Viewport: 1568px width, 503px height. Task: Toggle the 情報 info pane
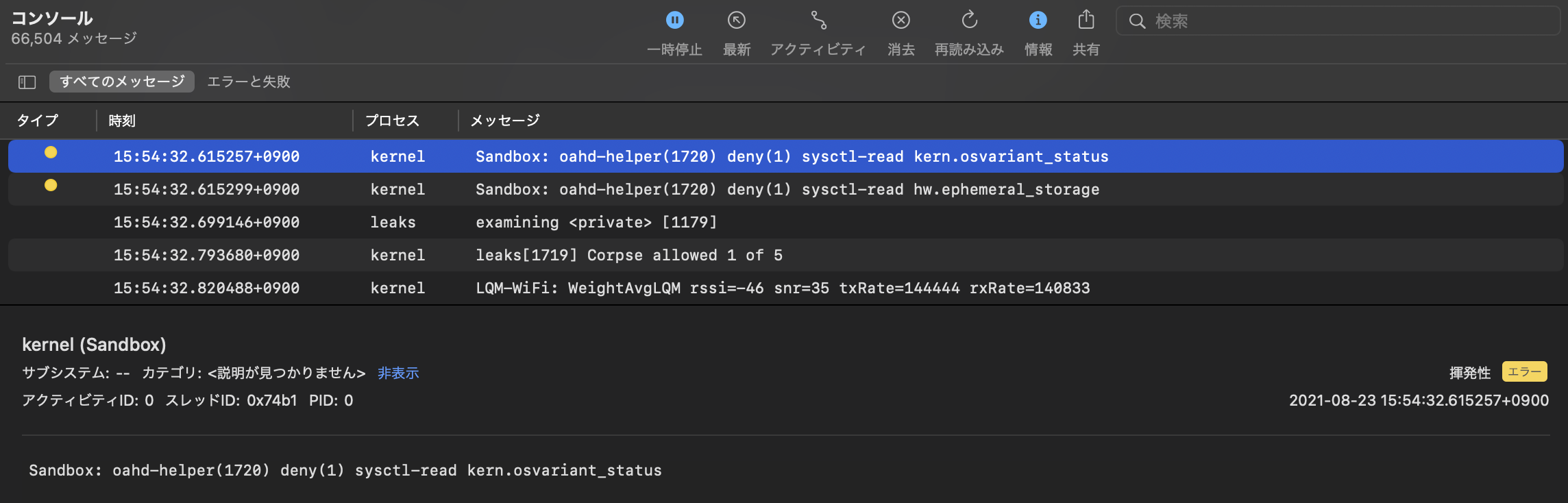pyautogui.click(x=1038, y=21)
